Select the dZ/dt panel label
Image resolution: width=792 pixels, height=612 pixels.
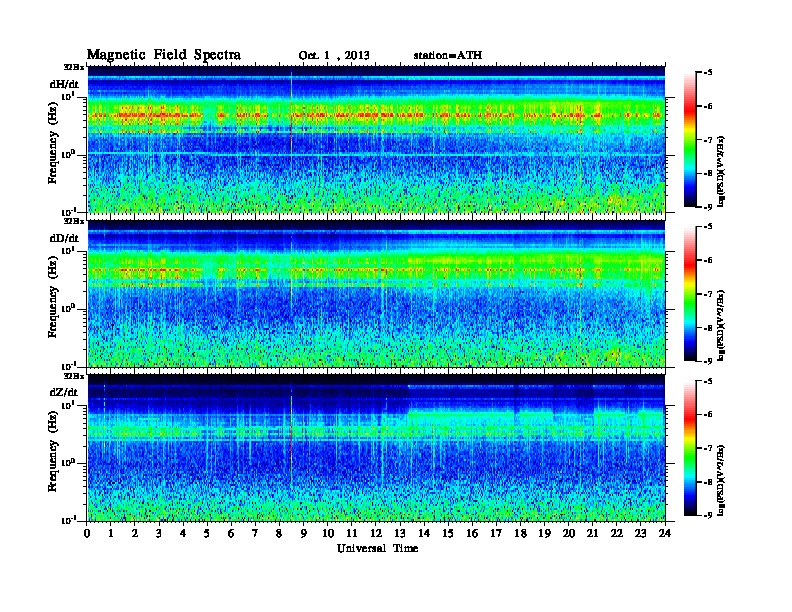point(64,392)
